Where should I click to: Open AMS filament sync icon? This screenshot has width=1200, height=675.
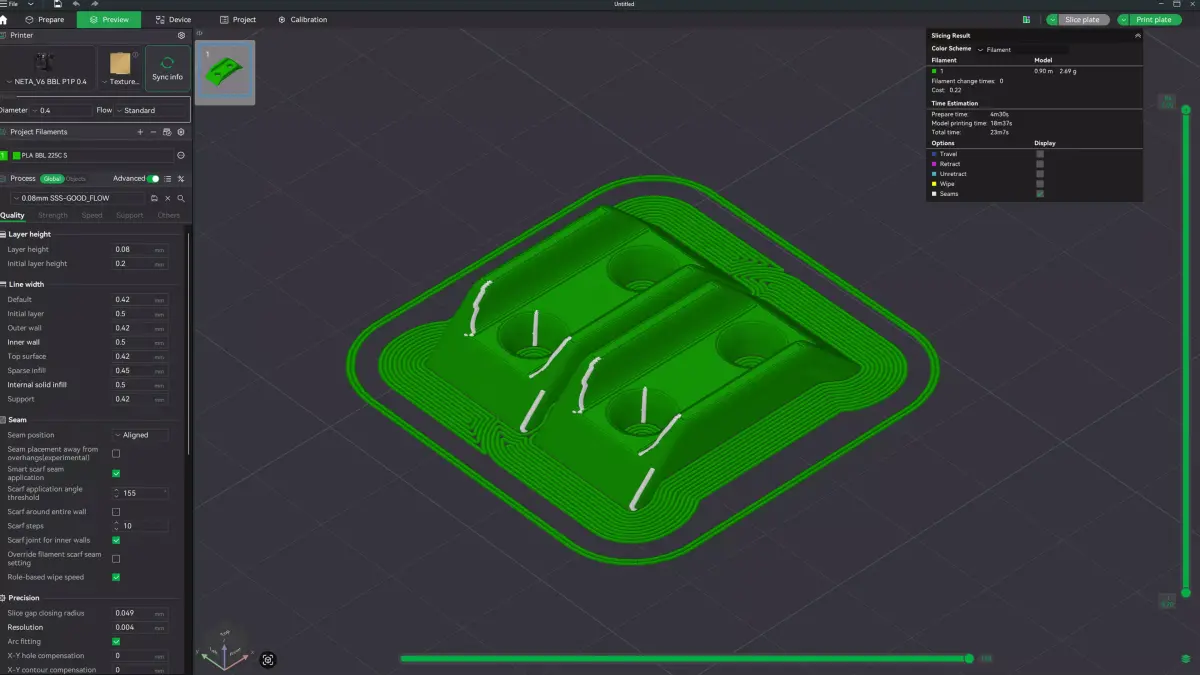167,132
